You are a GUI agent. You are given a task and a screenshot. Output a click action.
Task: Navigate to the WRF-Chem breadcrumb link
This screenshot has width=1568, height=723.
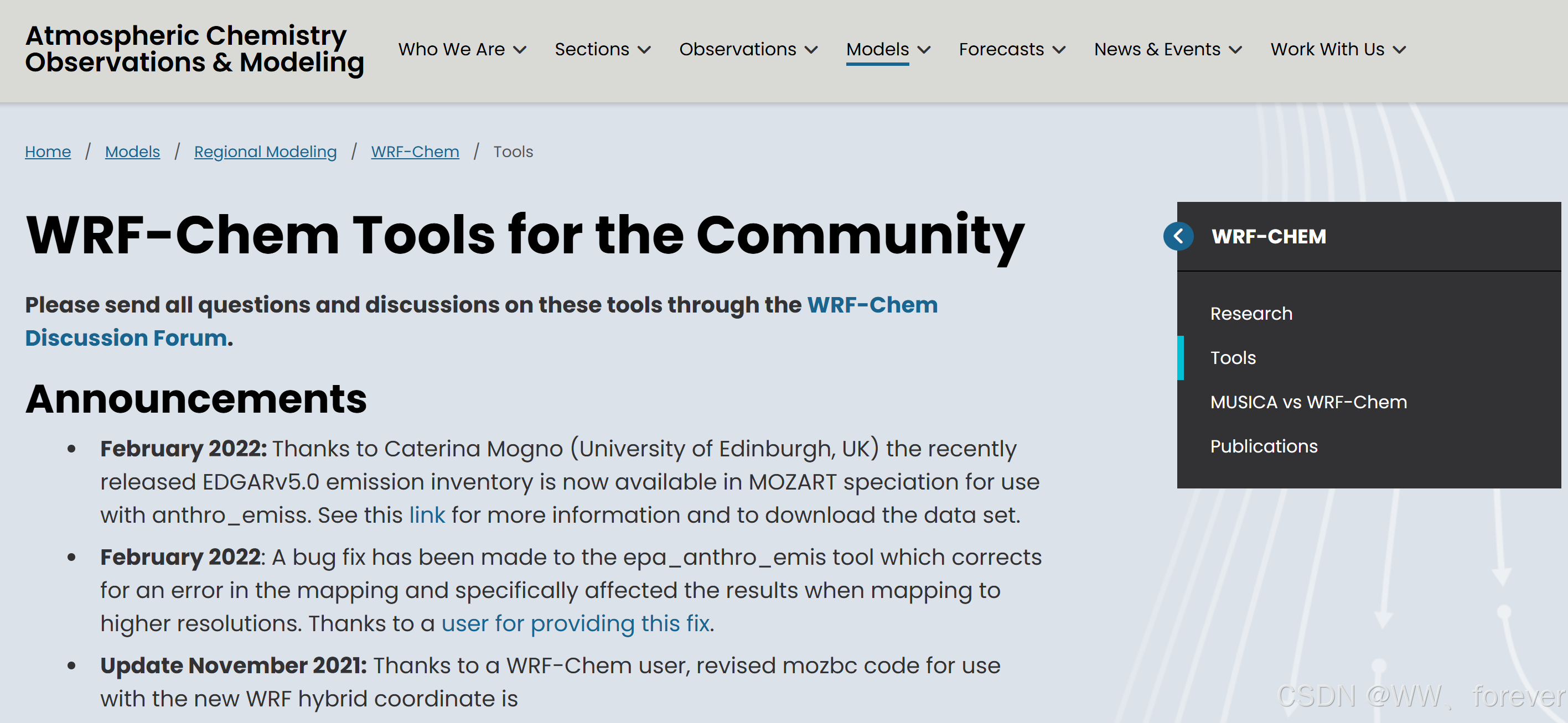pos(415,152)
